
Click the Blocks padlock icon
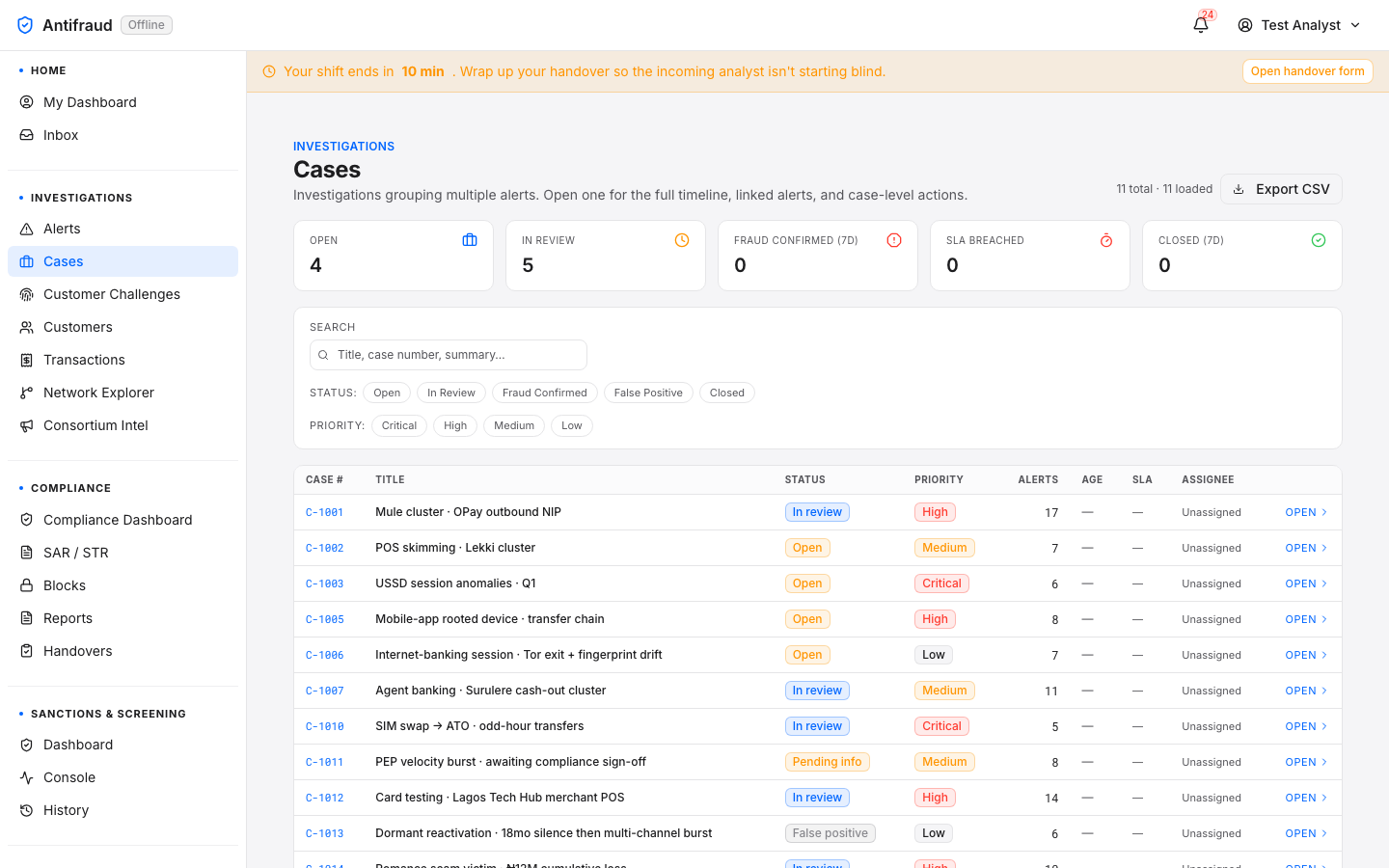(27, 585)
